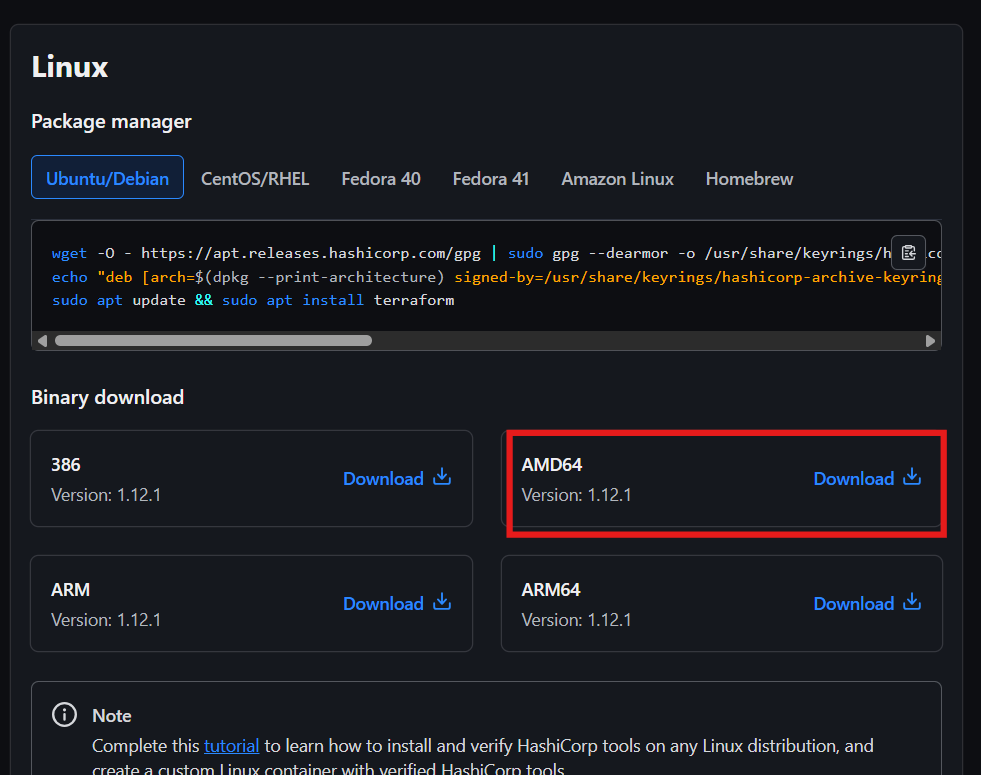Switch to the Amazon Linux tab

click(618, 179)
